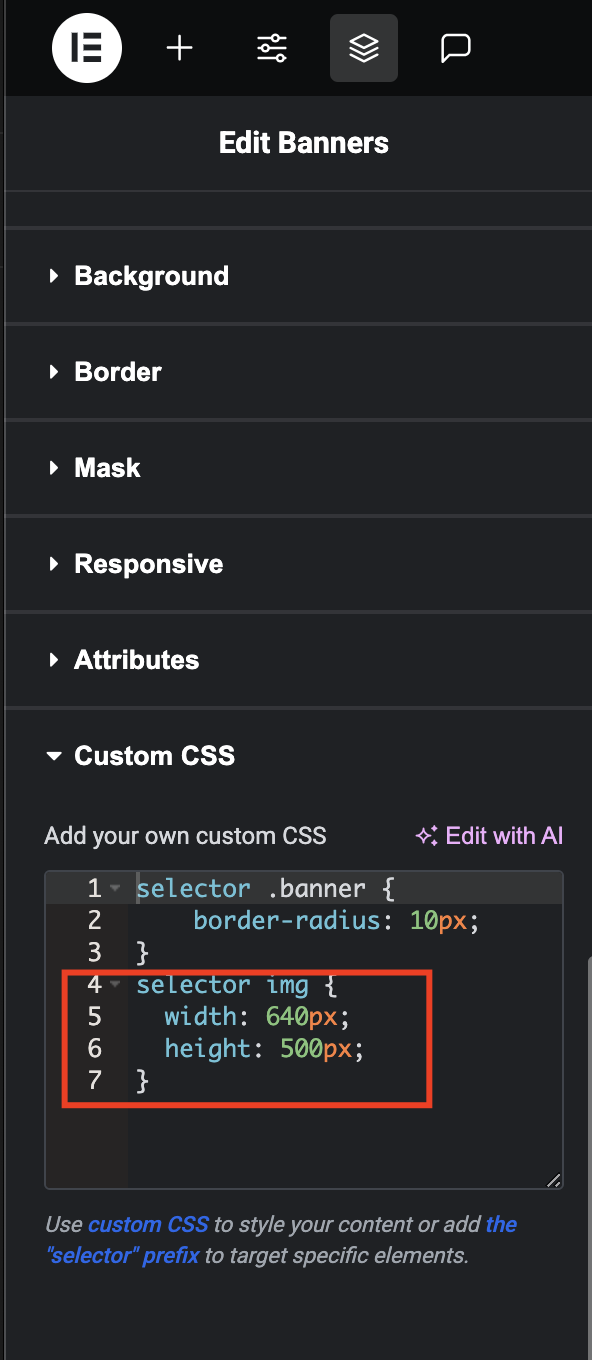592x1360 pixels.
Task: Expand the Responsive section
Action: coord(297,564)
